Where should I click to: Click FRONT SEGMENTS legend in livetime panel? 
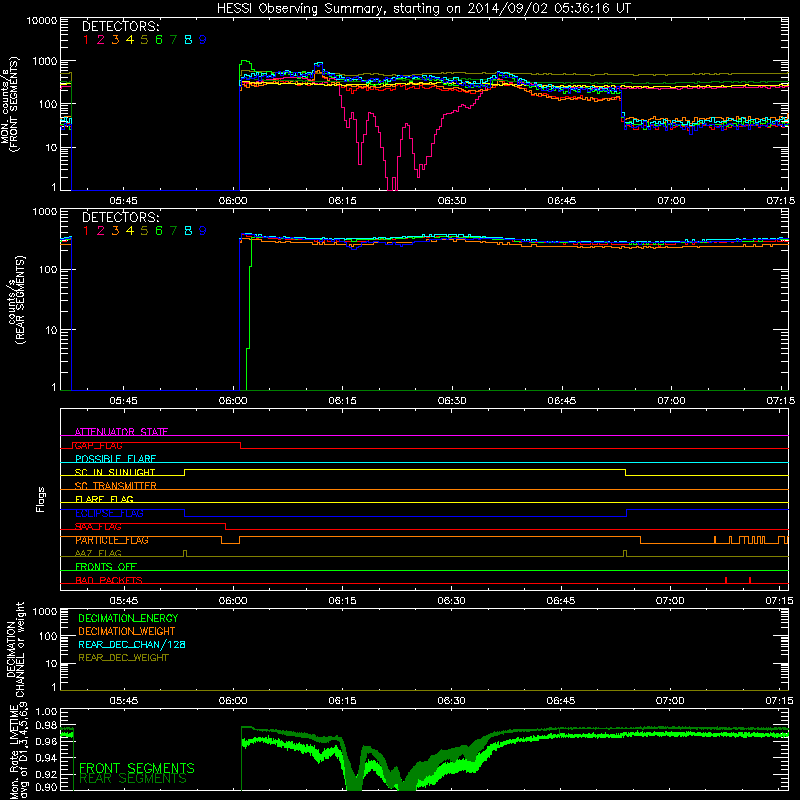point(137,768)
